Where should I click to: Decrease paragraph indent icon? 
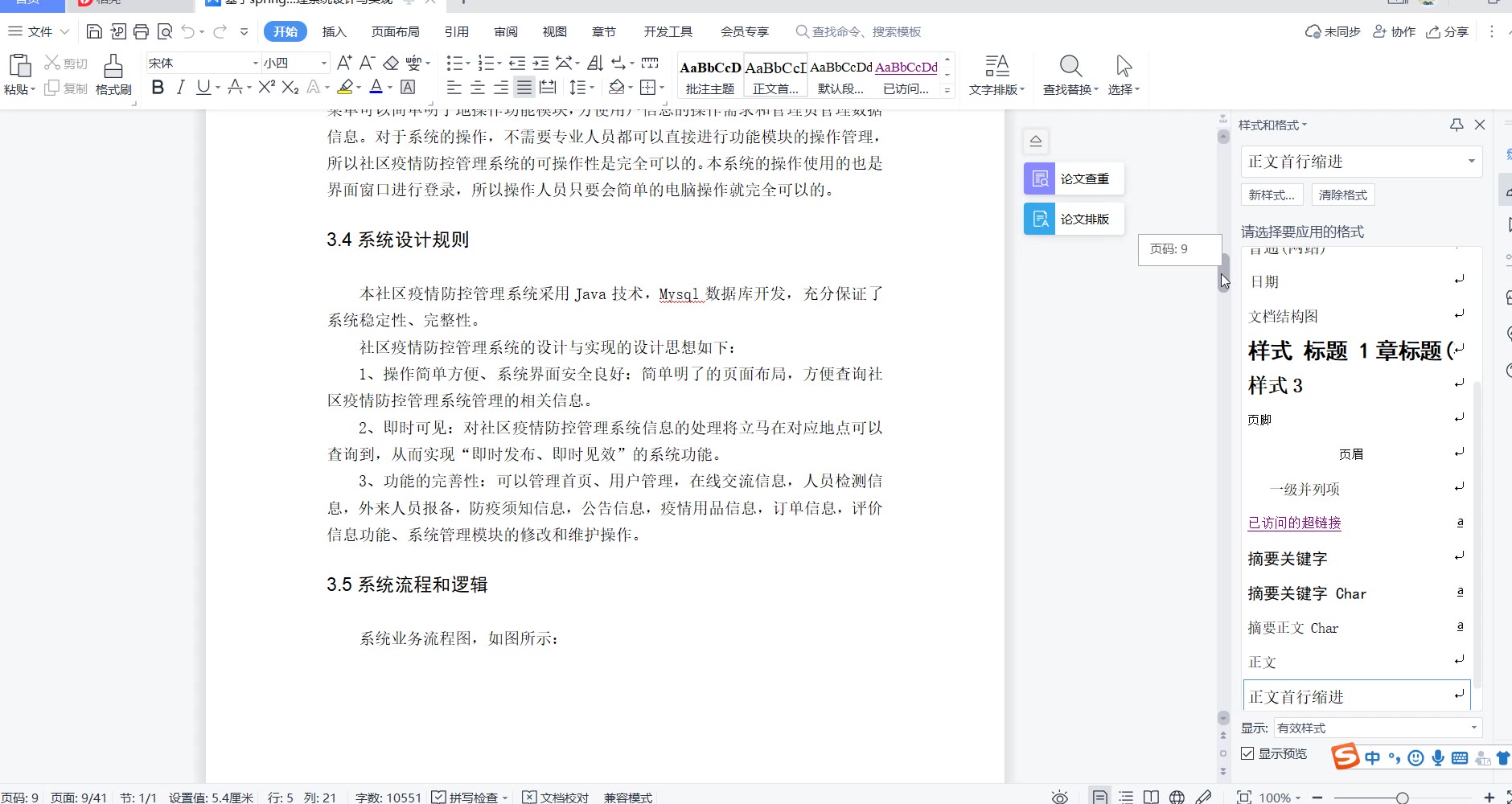517,63
